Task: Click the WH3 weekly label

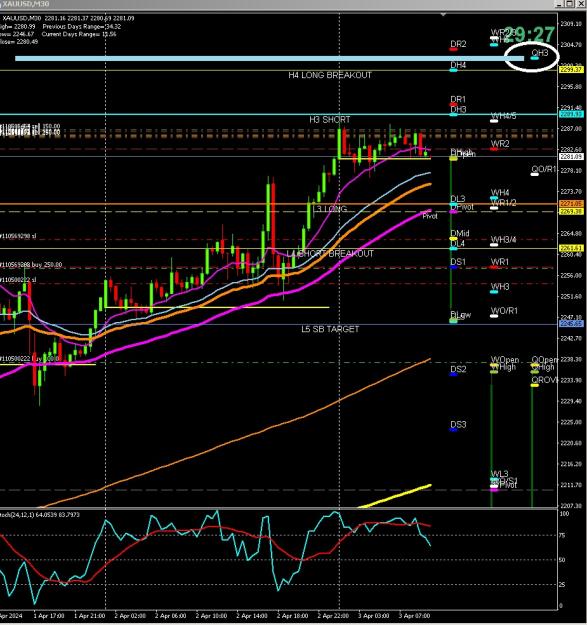Action: [500, 287]
